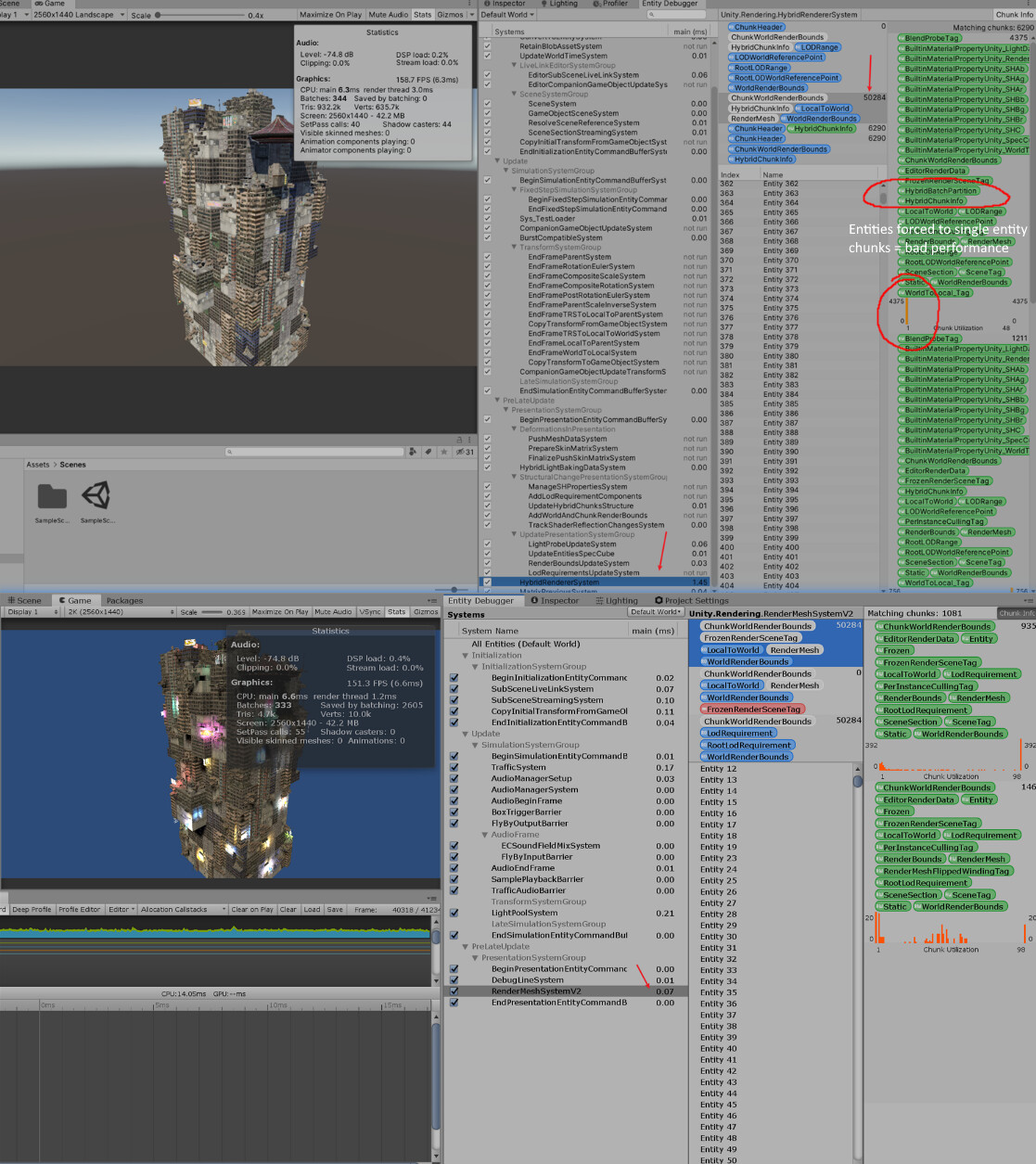Open the Project Settings tab

click(x=691, y=601)
